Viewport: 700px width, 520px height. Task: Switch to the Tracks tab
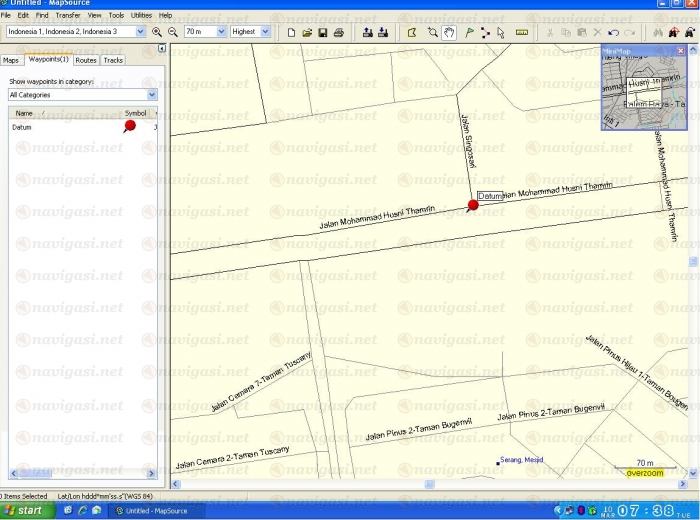pos(113,61)
